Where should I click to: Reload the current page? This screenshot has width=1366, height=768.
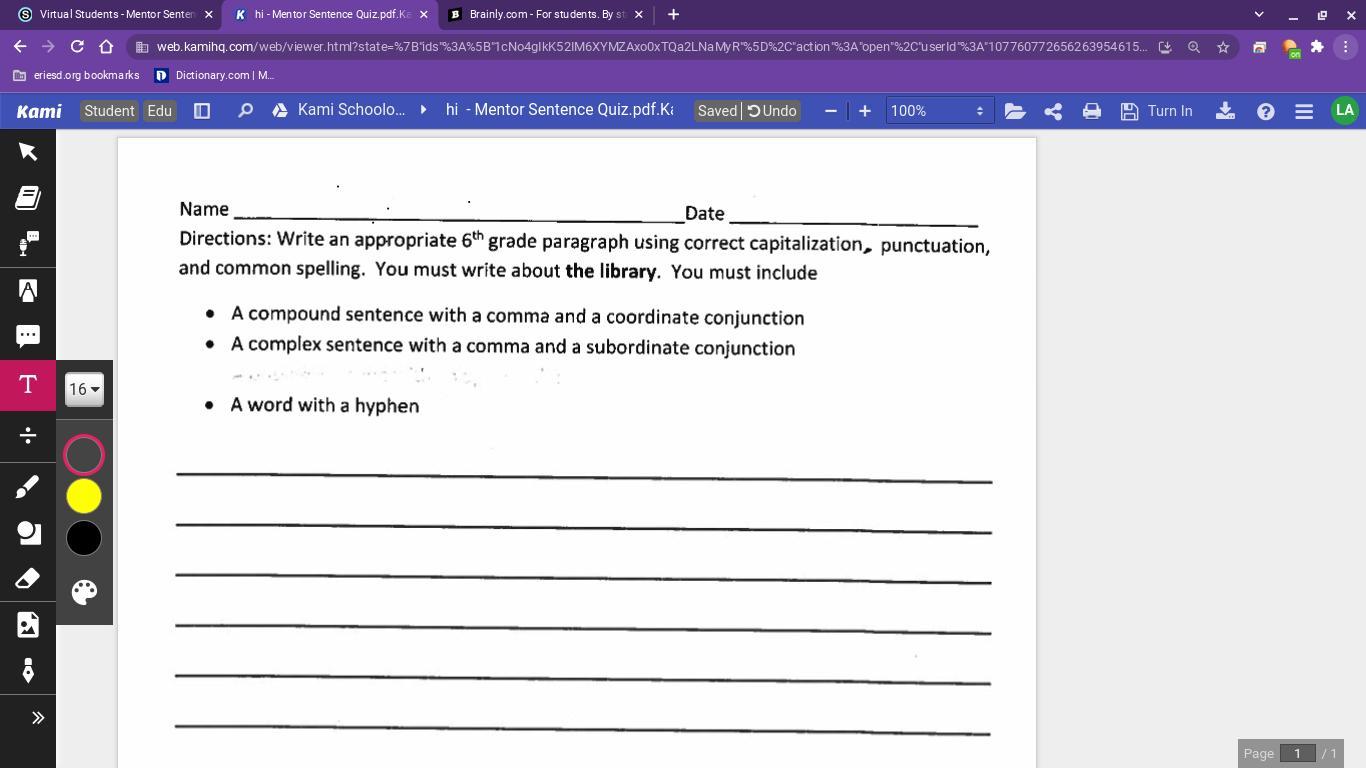click(x=77, y=46)
